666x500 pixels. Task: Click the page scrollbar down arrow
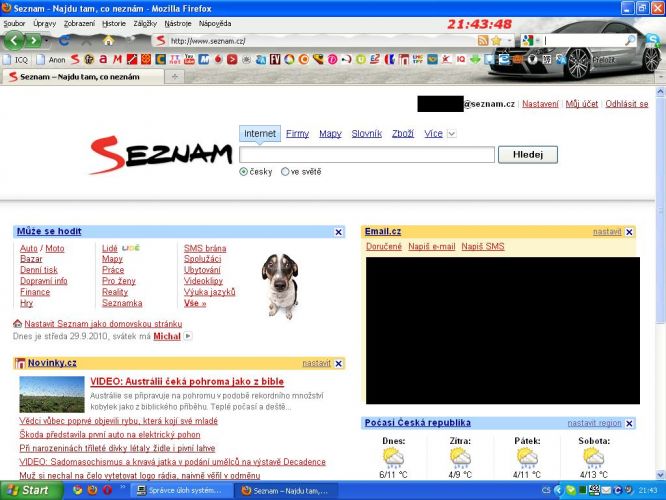(x=660, y=475)
